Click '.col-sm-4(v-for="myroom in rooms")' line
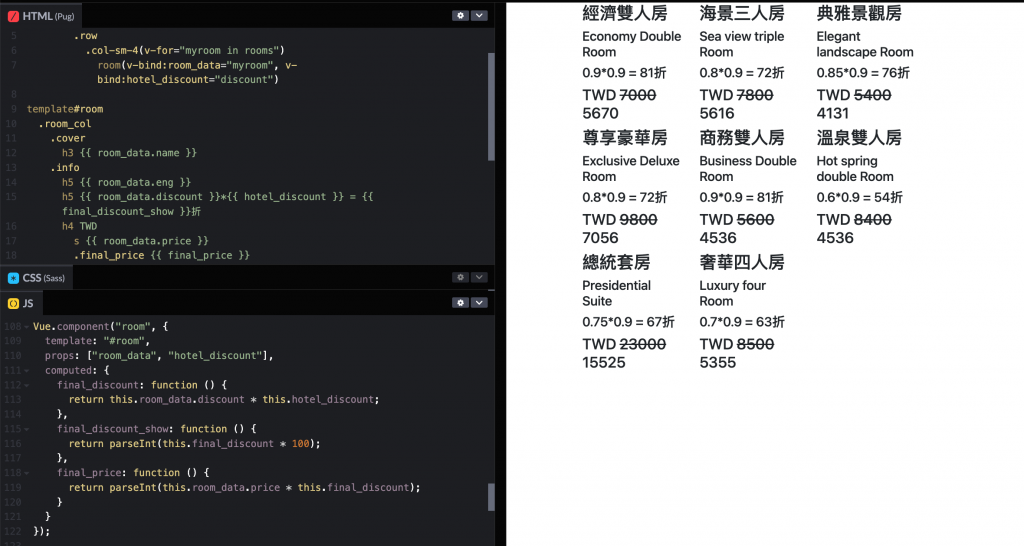The height and width of the screenshot is (546, 1024). 185,50
